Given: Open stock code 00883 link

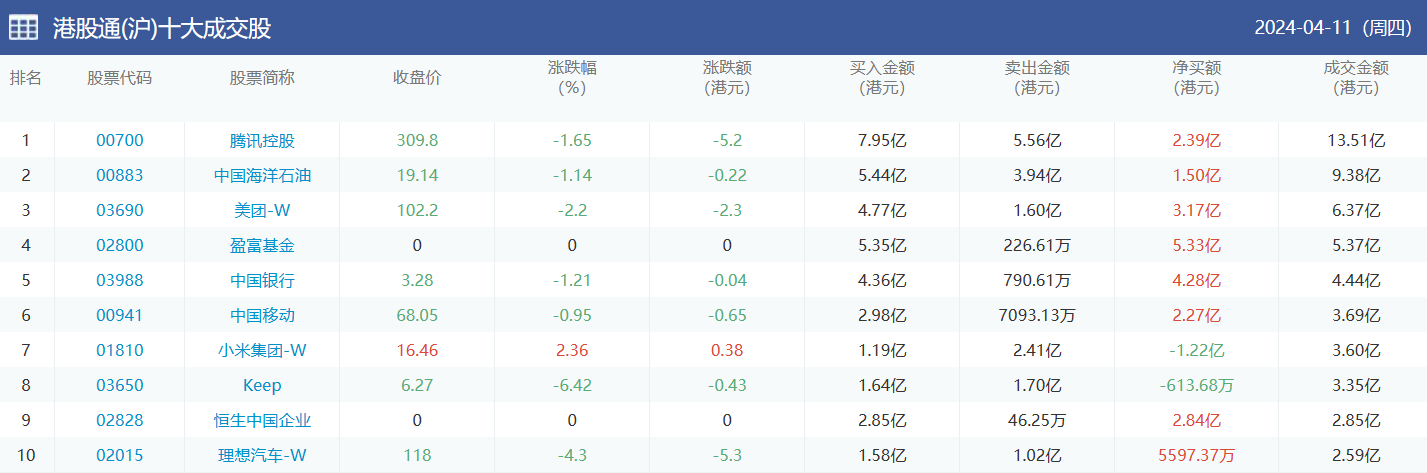Looking at the screenshot, I should pos(120,176).
